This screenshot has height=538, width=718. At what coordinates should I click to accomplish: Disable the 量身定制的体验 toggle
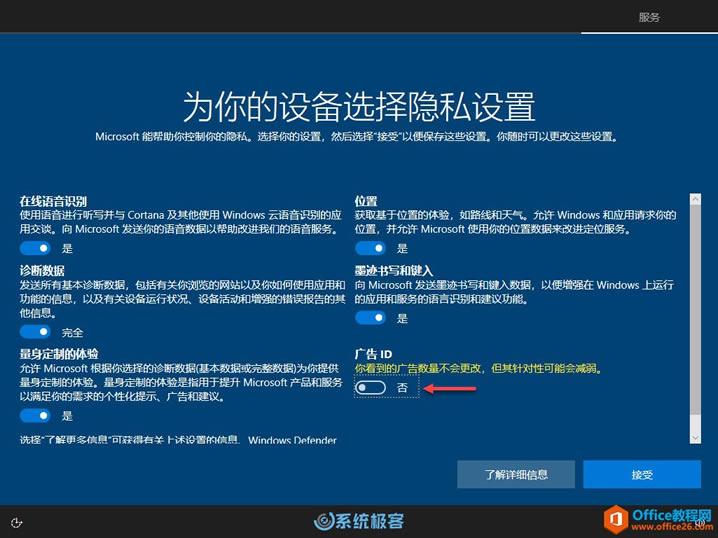[x=35, y=415]
